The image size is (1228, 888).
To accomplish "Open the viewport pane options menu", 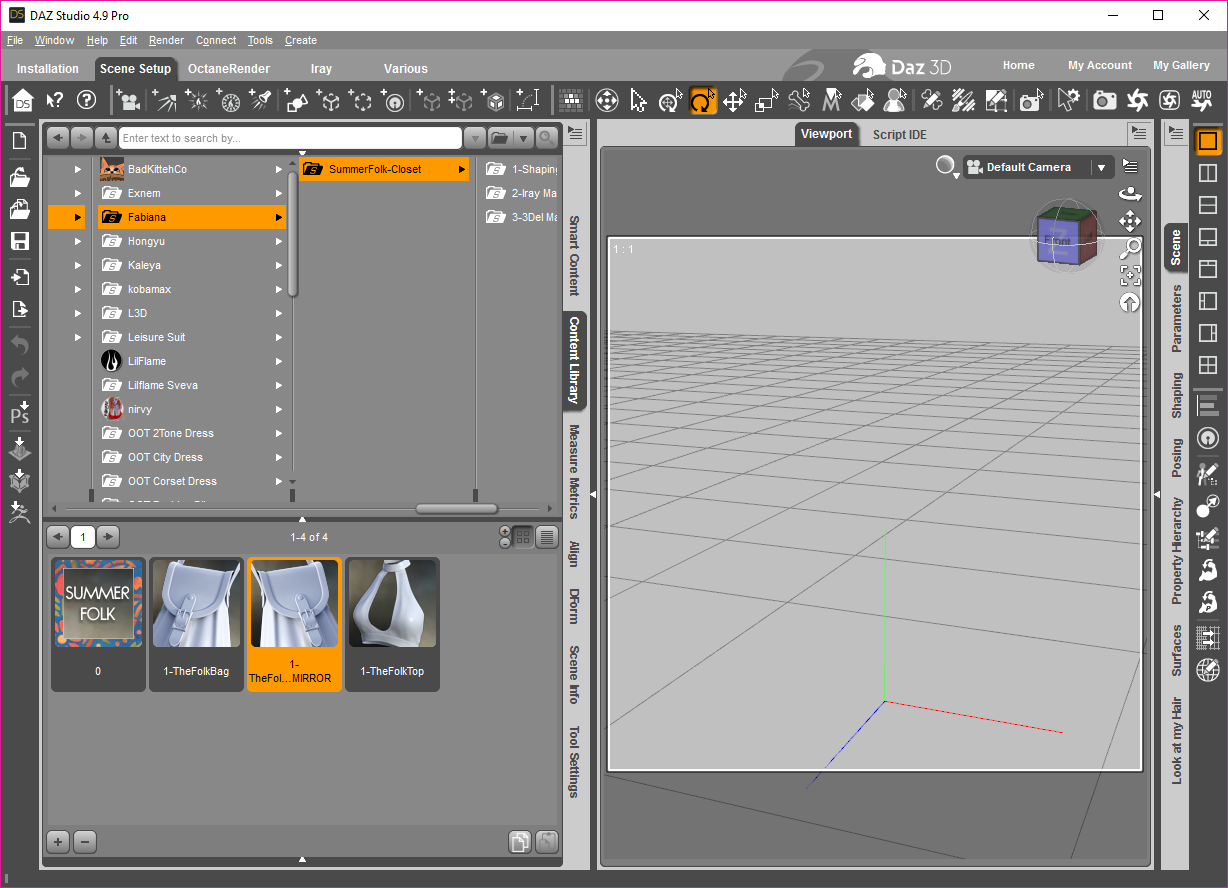I will click(x=1139, y=133).
